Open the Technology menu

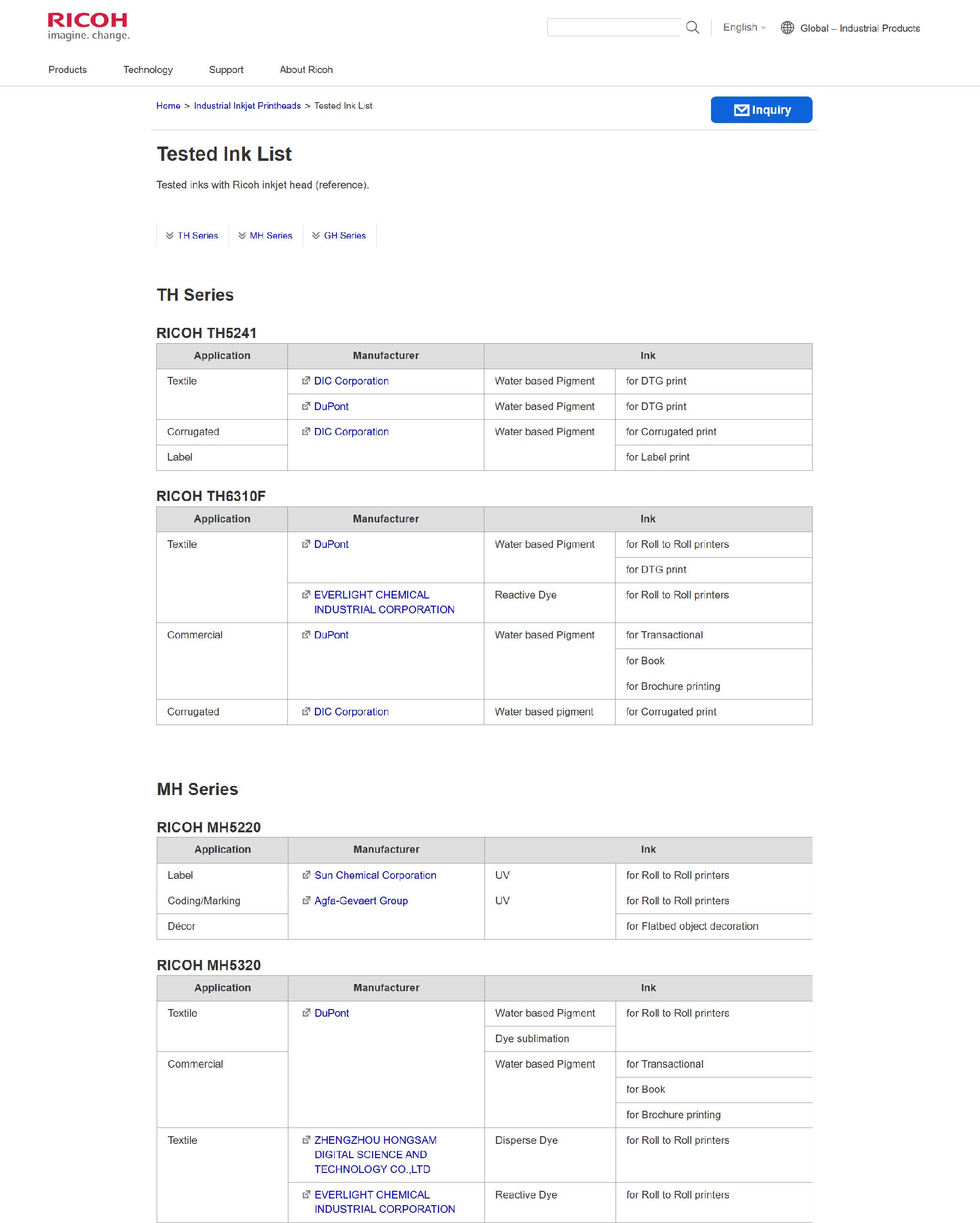coord(148,70)
